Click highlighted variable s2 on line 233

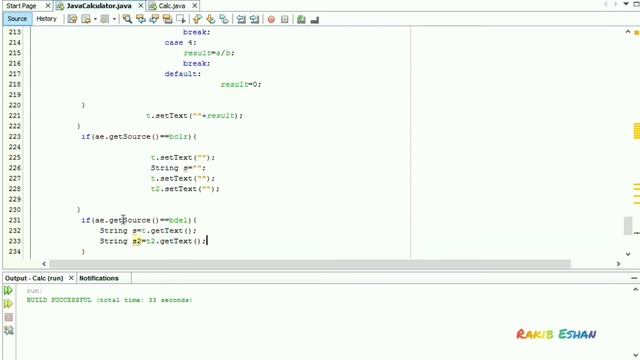[x=137, y=241]
